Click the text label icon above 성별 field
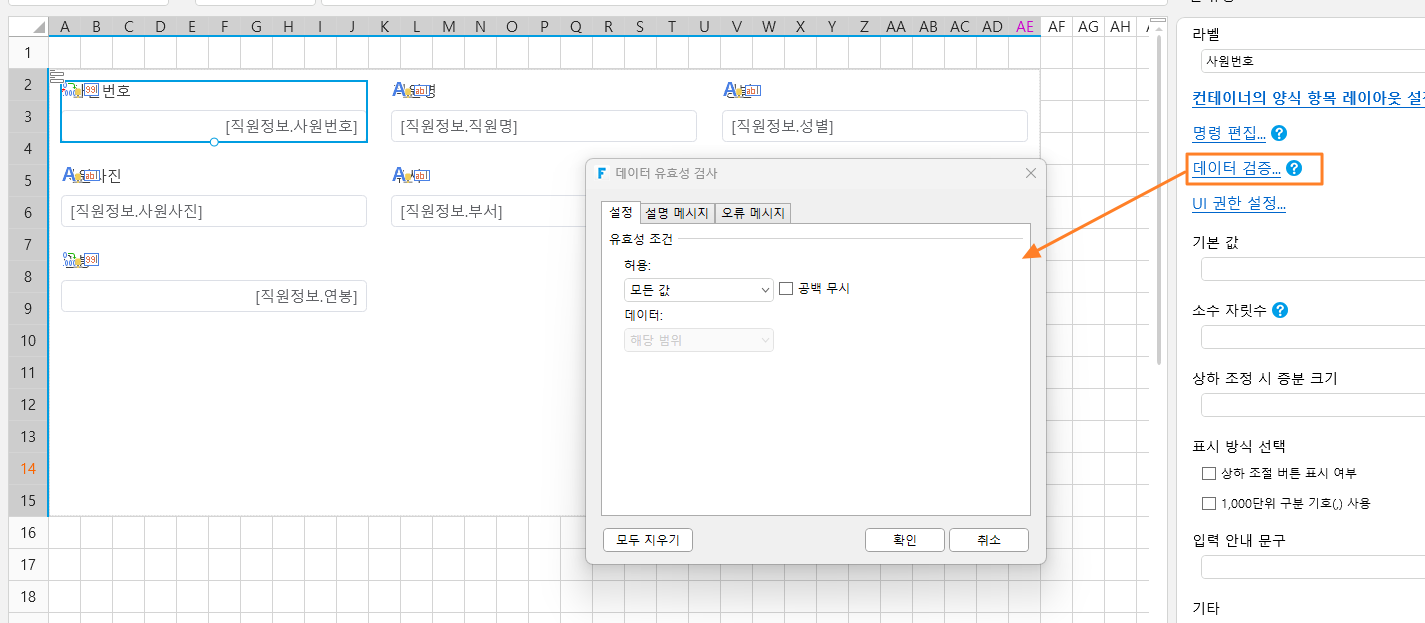Viewport: 1425px width, 623px height. pyautogui.click(x=742, y=91)
